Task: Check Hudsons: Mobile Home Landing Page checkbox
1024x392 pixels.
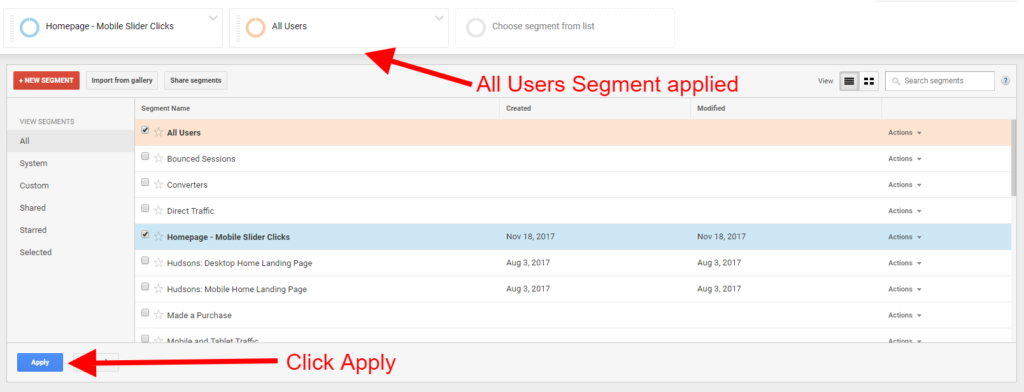Action: coord(145,287)
